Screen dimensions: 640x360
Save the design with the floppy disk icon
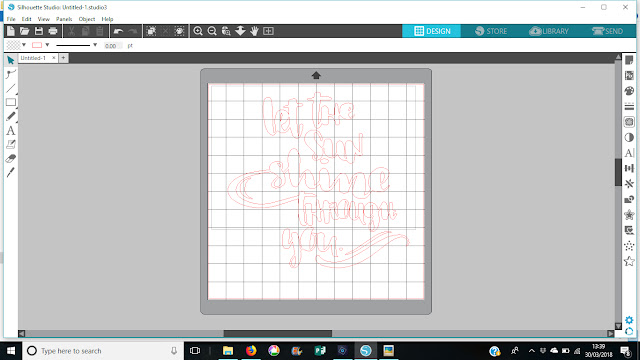[x=39, y=31]
